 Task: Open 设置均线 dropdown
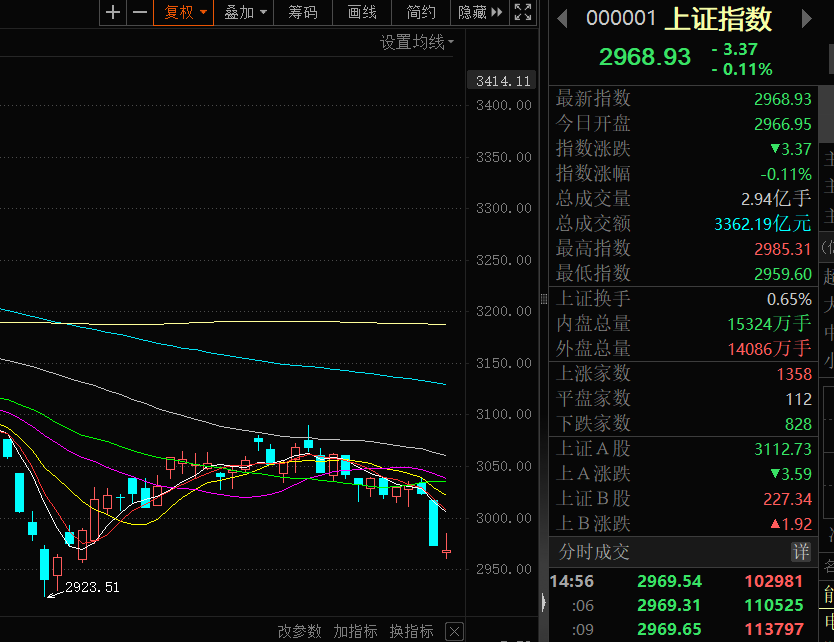[x=417, y=42]
